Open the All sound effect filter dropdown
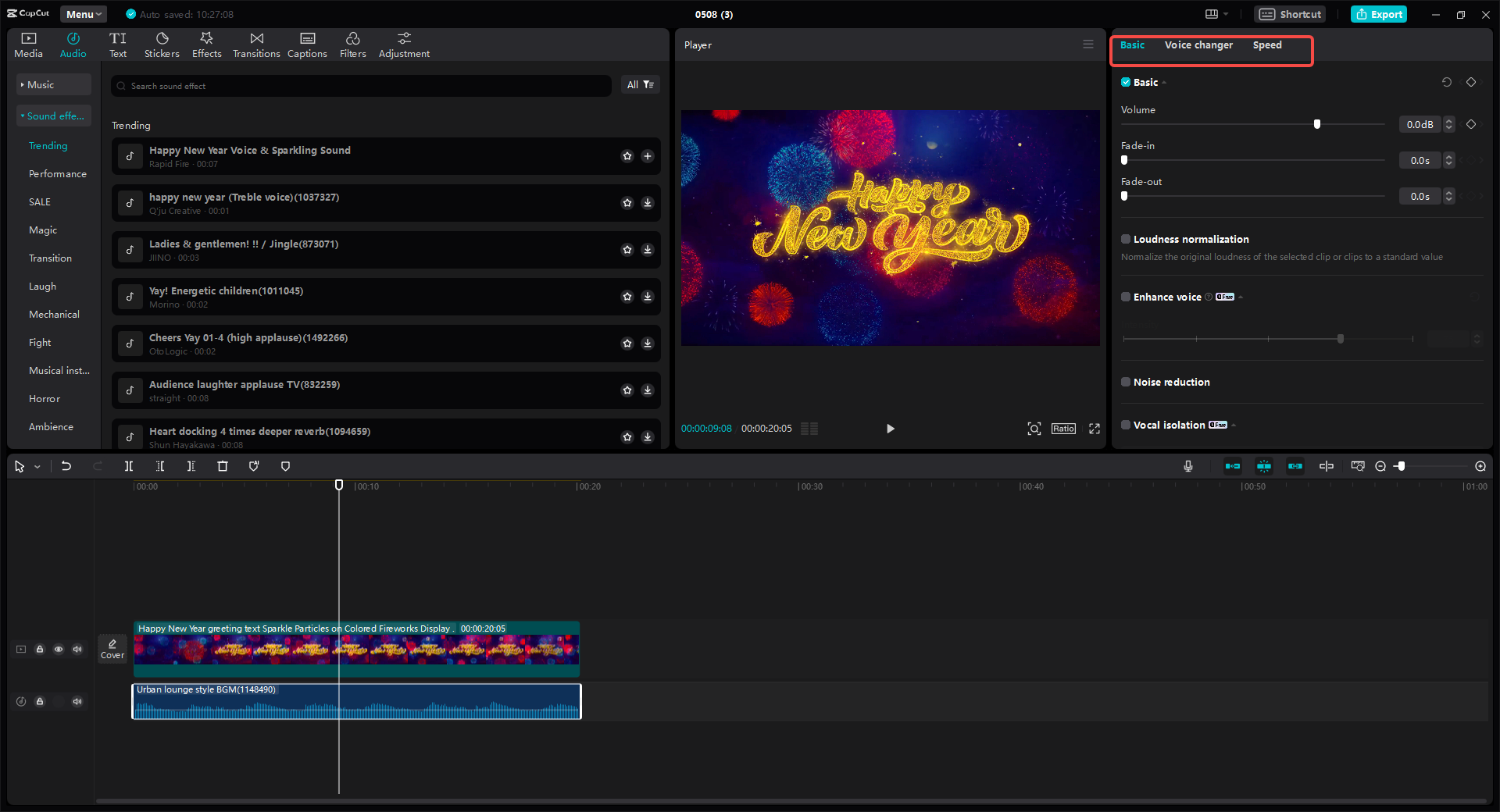This screenshot has height=812, width=1500. tap(640, 85)
